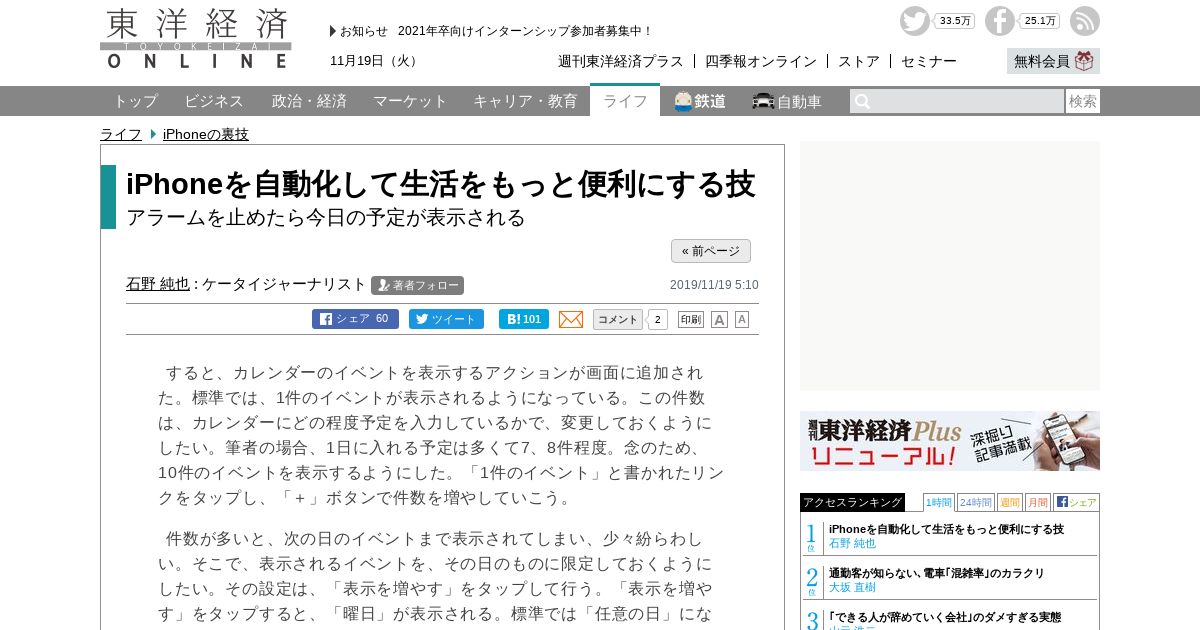Open the キャリア・教育 navigation tab

(525, 101)
